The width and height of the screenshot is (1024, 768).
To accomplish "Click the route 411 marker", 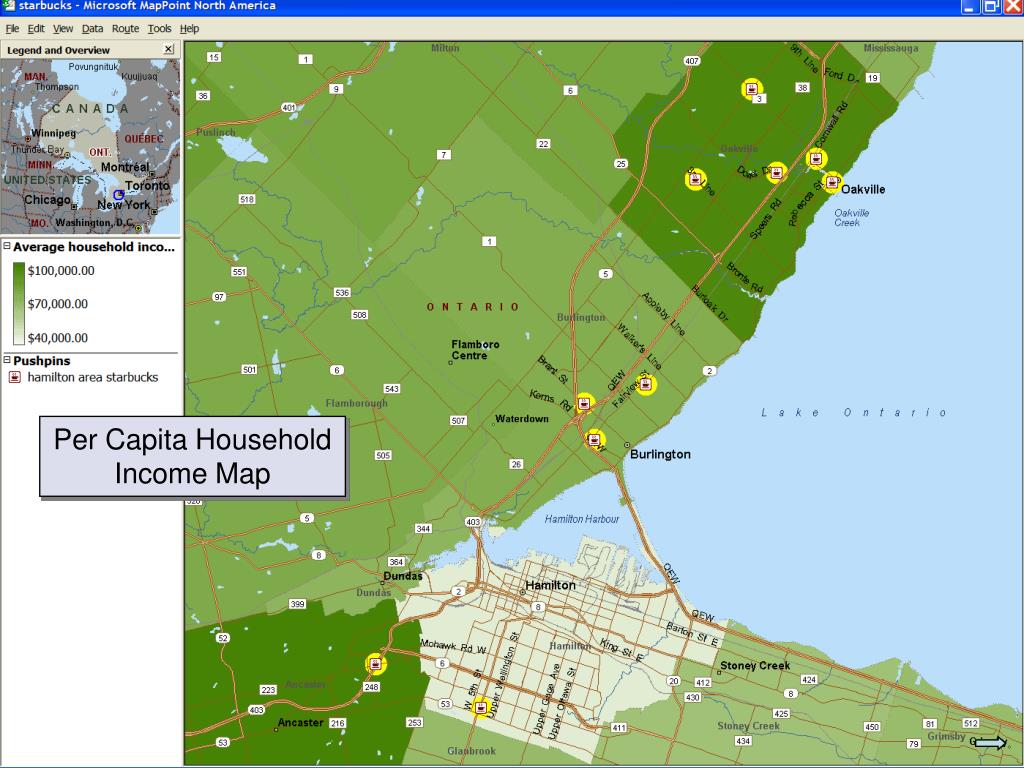I will (618, 727).
